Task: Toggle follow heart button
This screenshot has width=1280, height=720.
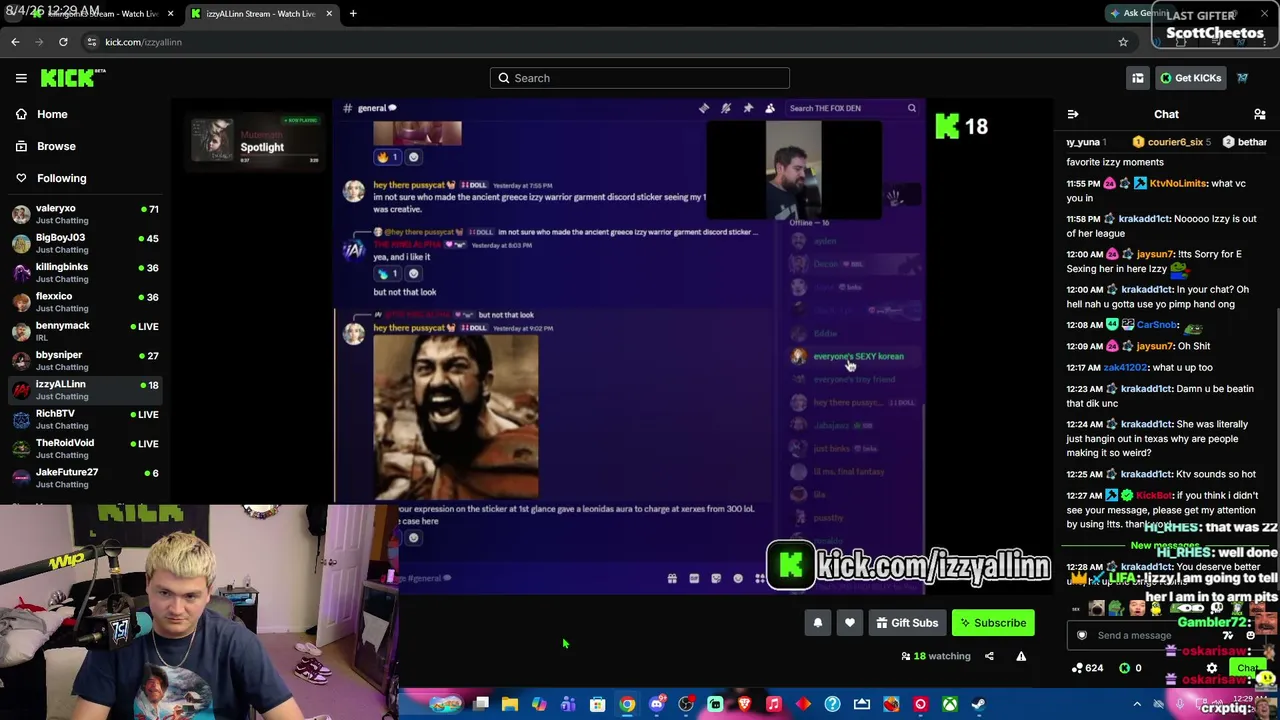Action: coord(850,623)
